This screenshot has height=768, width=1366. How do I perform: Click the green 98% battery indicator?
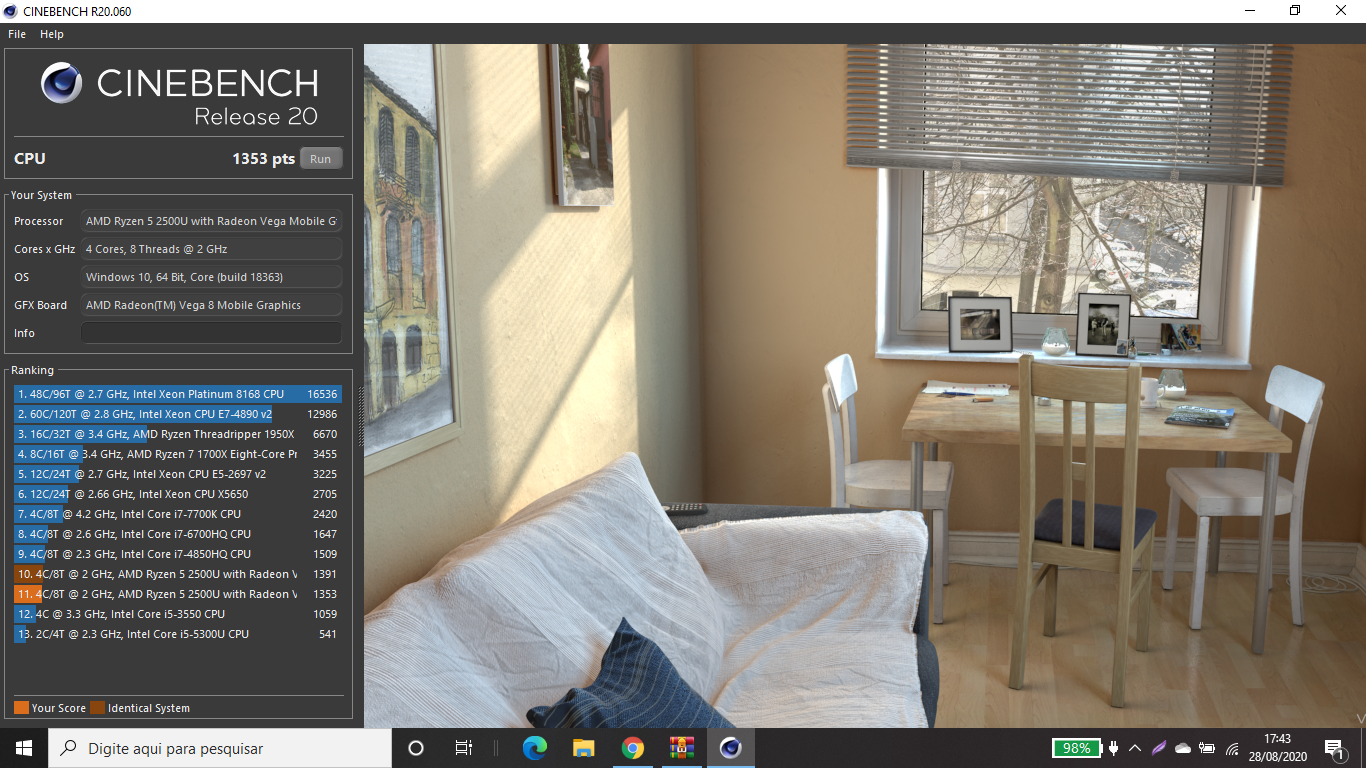[x=1076, y=748]
